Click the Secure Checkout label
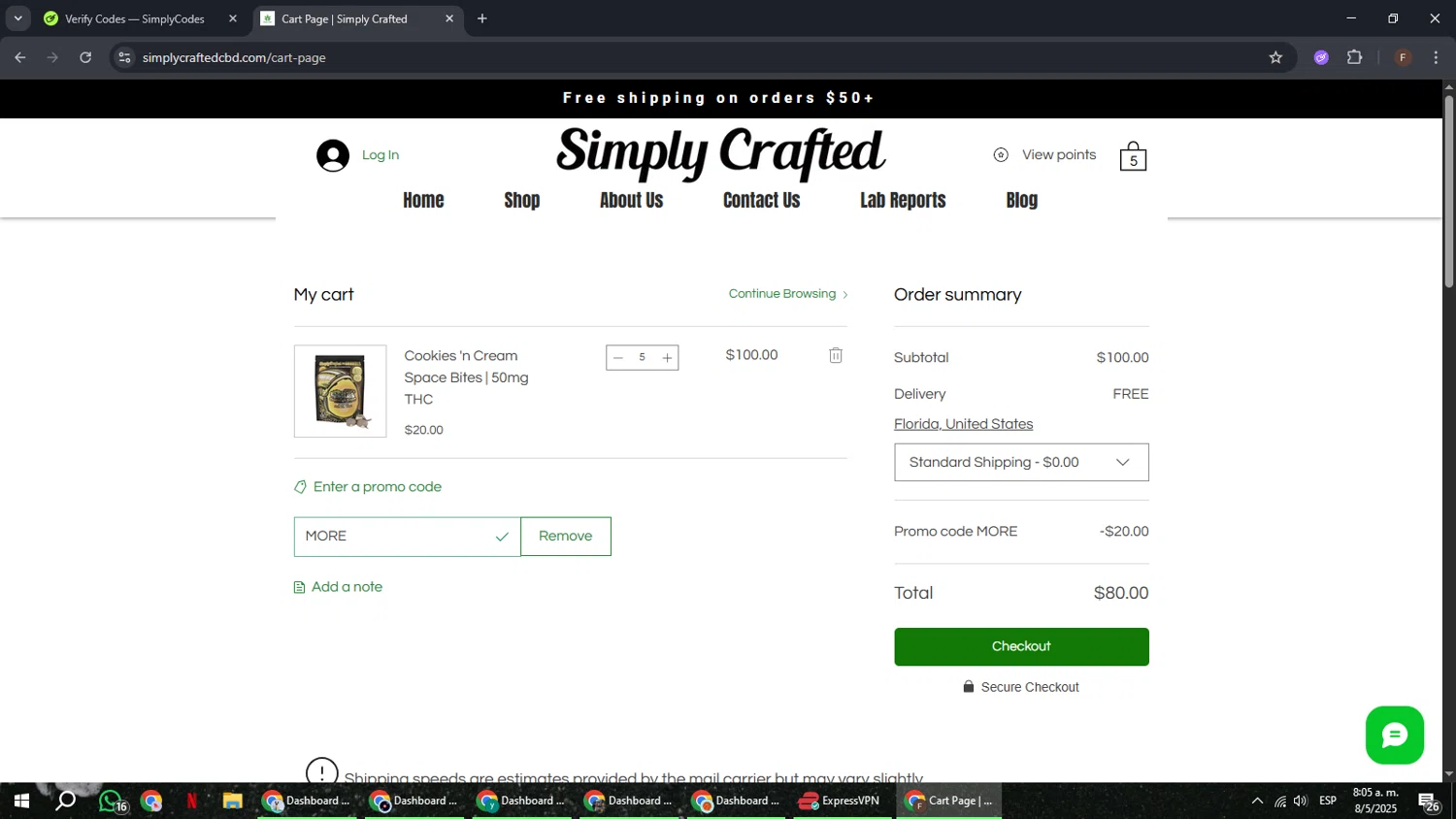This screenshot has width=1456, height=819. pyautogui.click(x=1021, y=687)
